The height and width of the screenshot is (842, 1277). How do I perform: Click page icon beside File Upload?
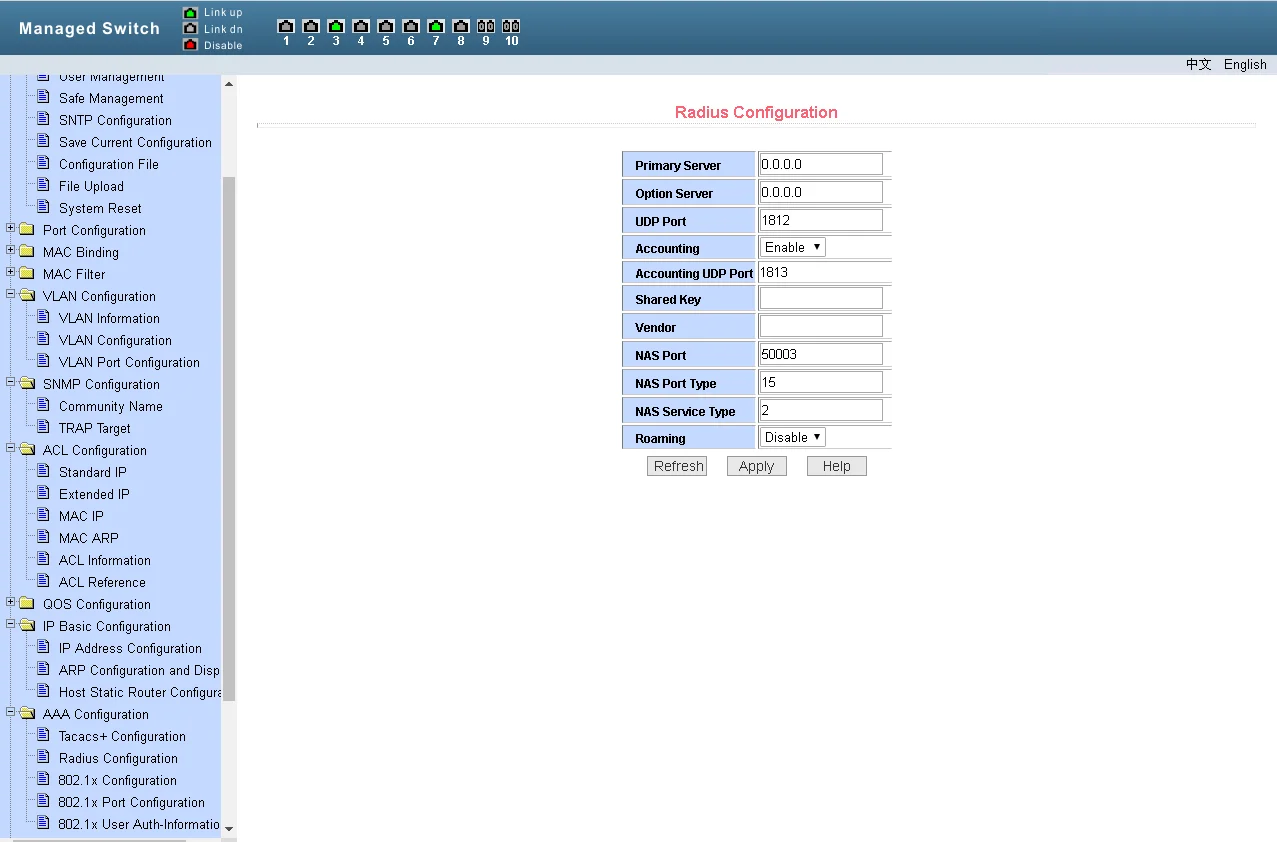[x=43, y=185]
